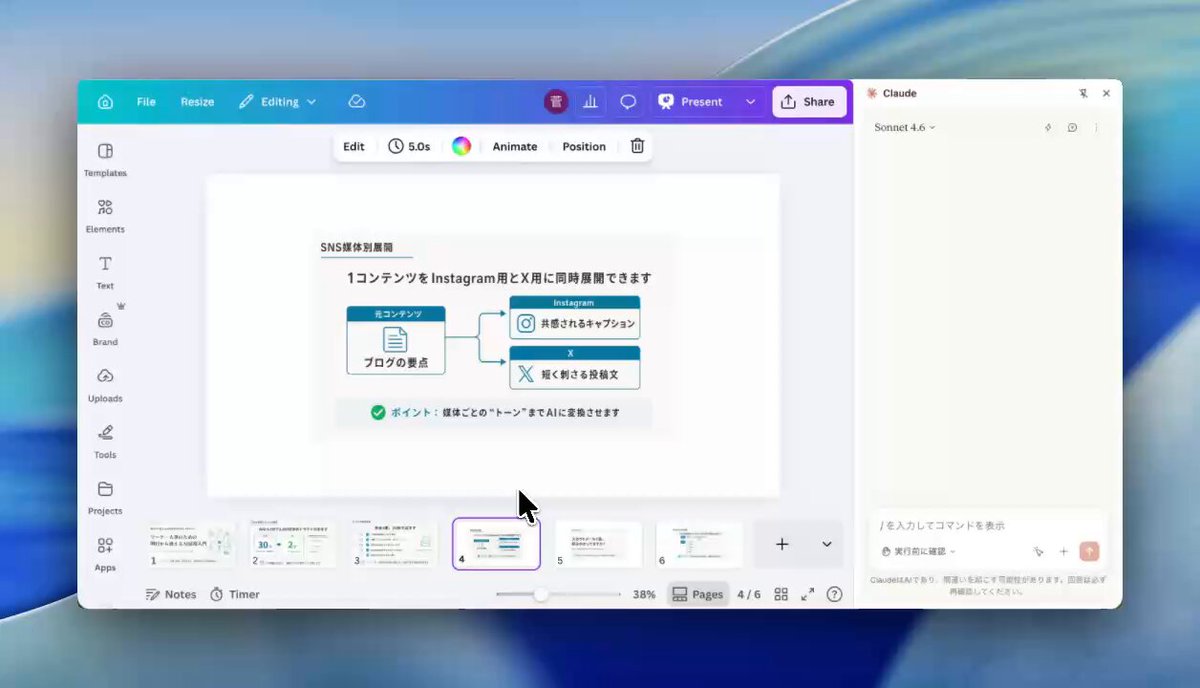Screen dimensions: 1200x688
Task: Pin the Claude side panel
Action: point(1083,93)
